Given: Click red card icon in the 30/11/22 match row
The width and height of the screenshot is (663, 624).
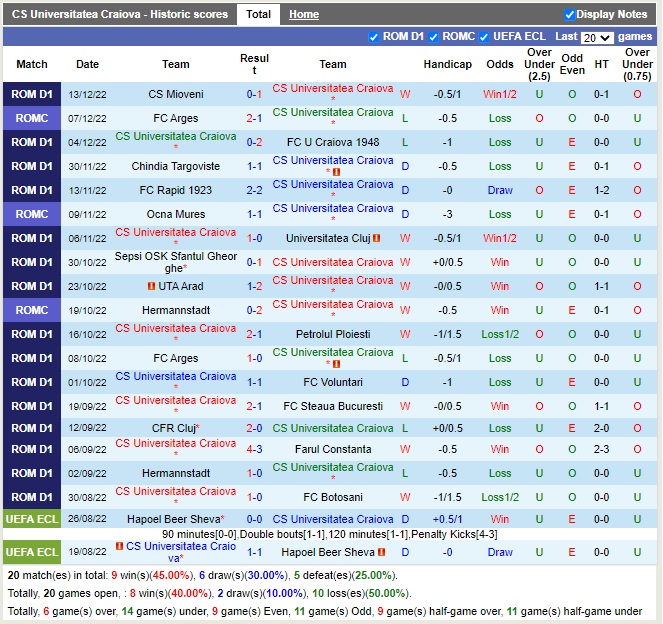Looking at the screenshot, I should pyautogui.click(x=337, y=172).
